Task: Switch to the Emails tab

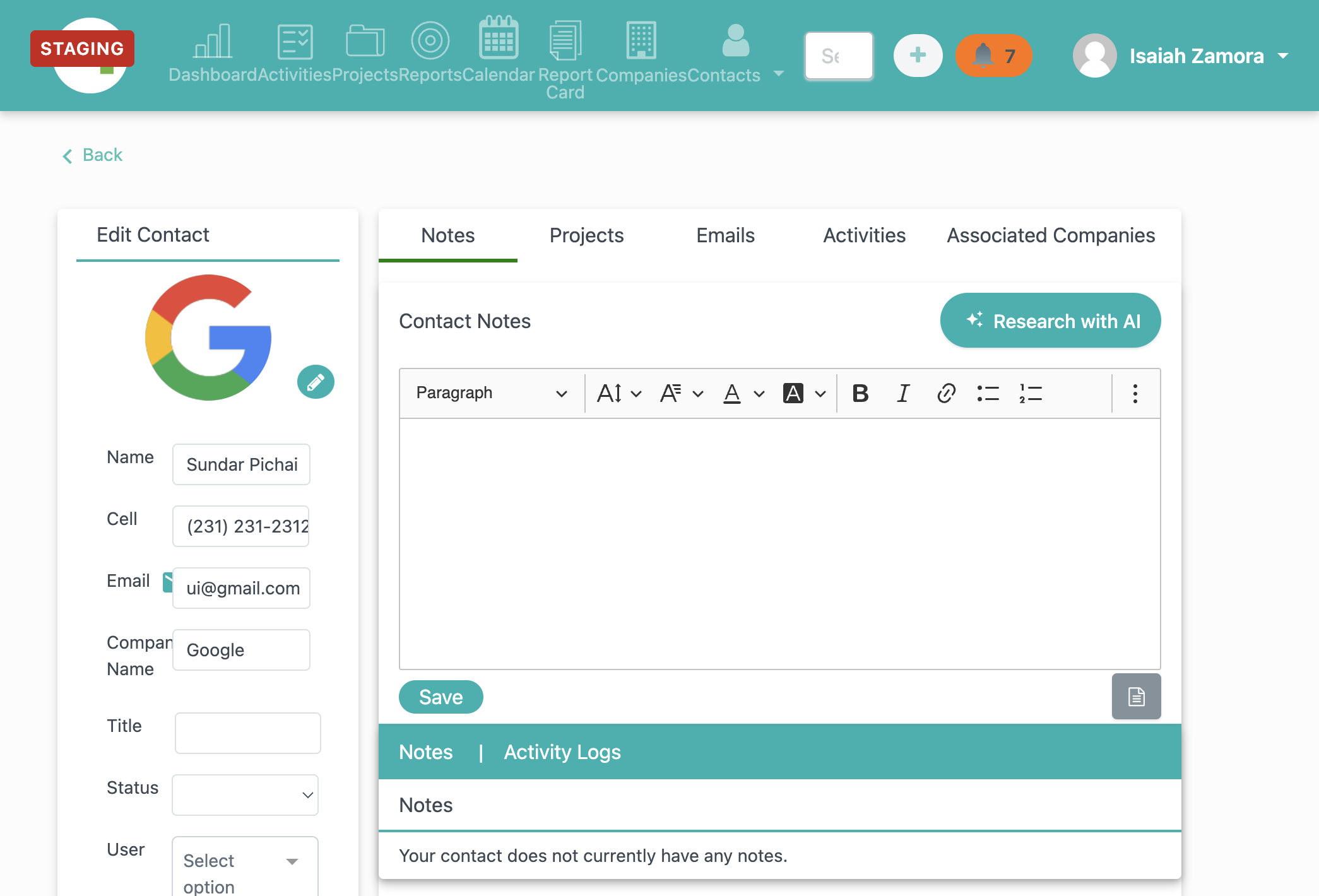Action: click(725, 235)
